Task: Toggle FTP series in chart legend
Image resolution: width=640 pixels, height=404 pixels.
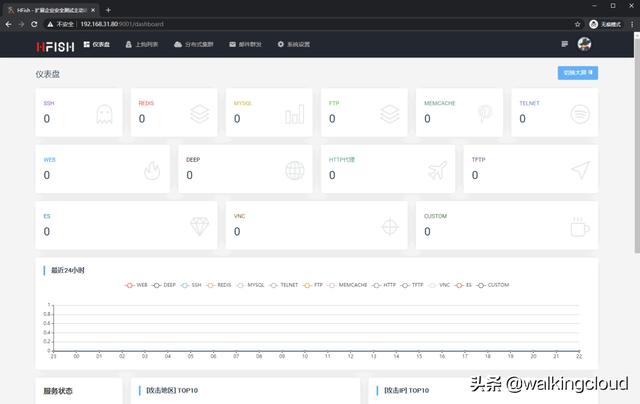Action: pyautogui.click(x=313, y=285)
